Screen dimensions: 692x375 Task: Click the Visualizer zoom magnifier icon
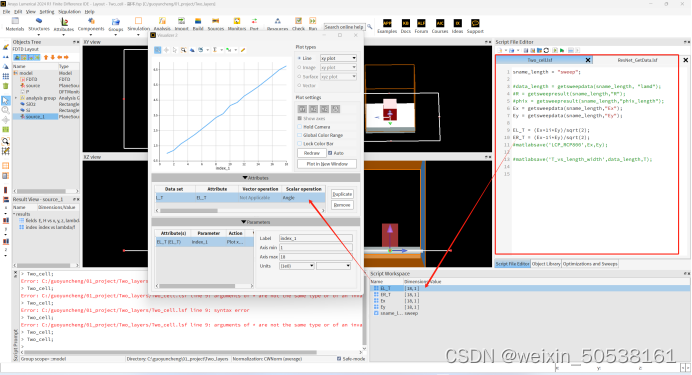click(x=183, y=50)
